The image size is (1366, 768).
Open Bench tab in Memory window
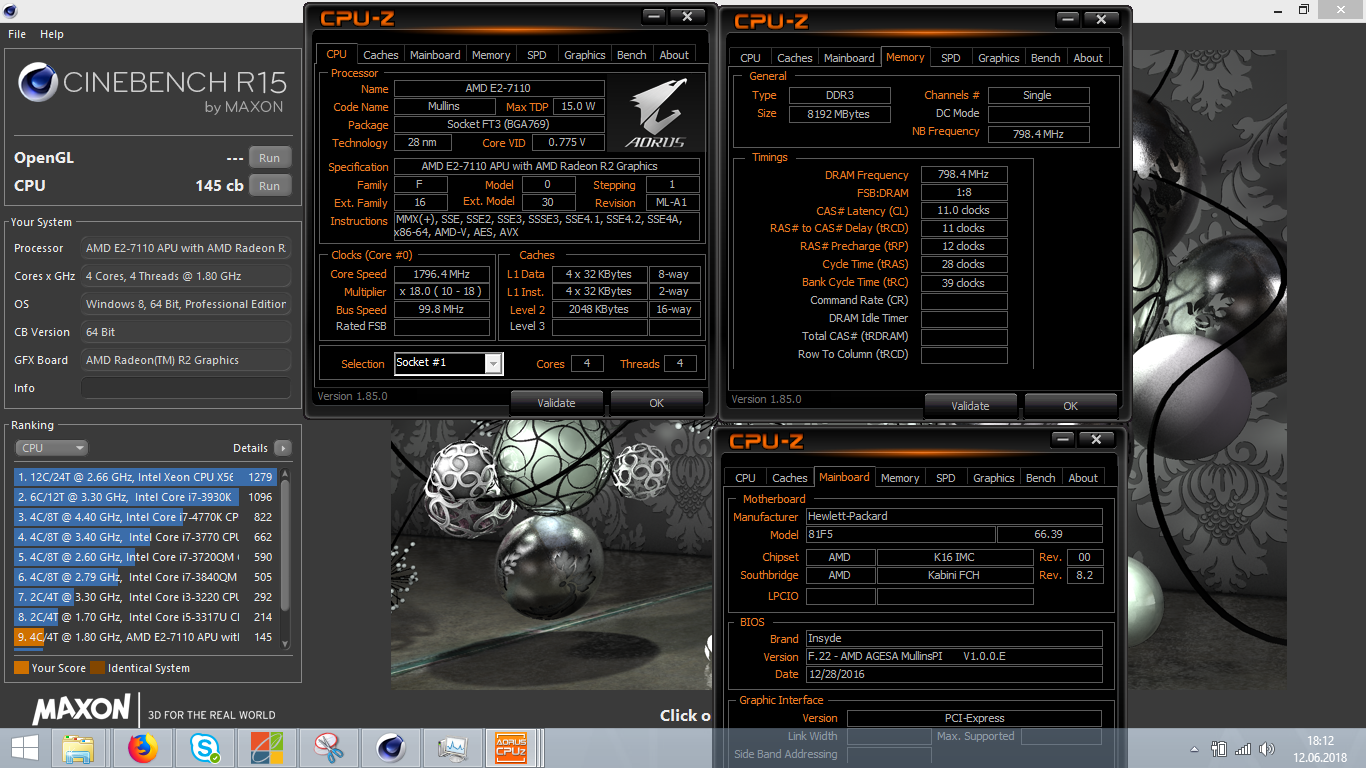(1045, 58)
